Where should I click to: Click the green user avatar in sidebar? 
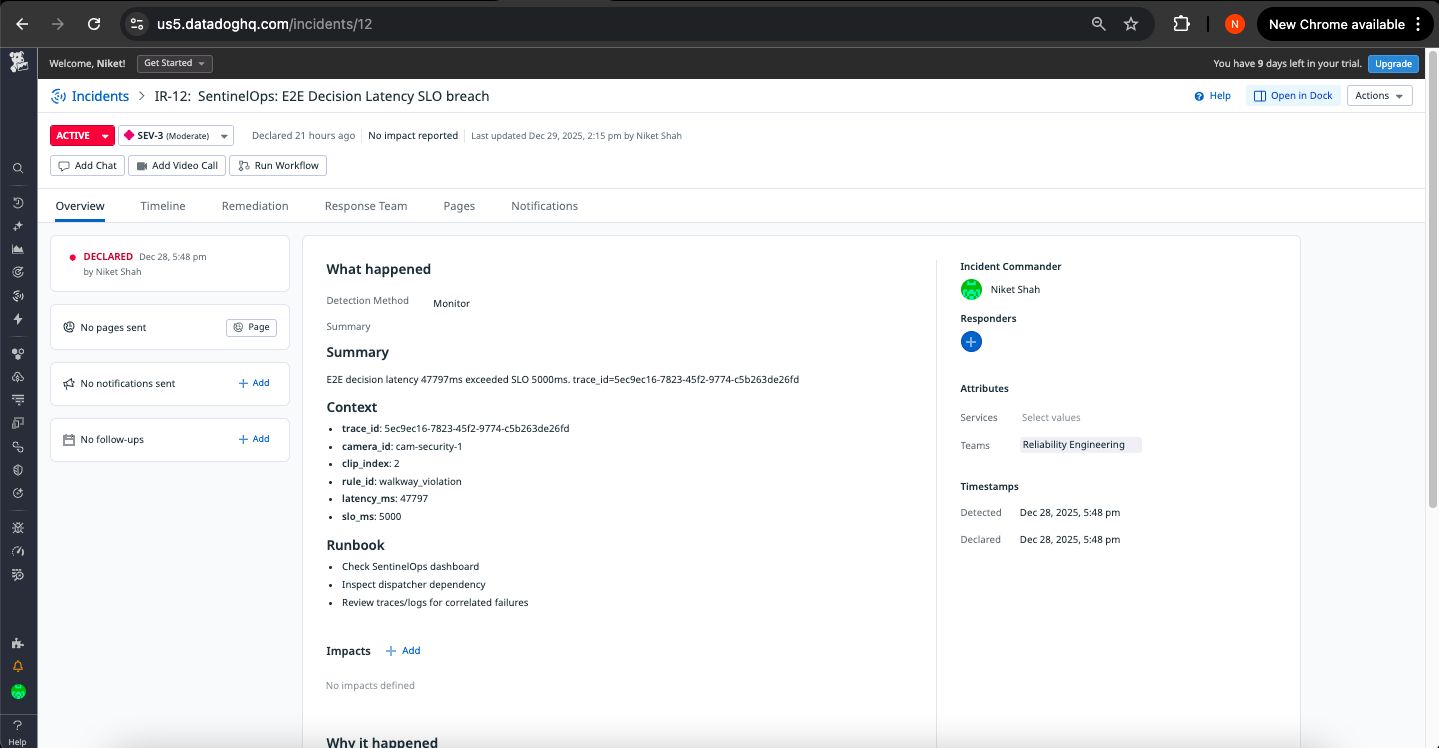tap(18, 691)
